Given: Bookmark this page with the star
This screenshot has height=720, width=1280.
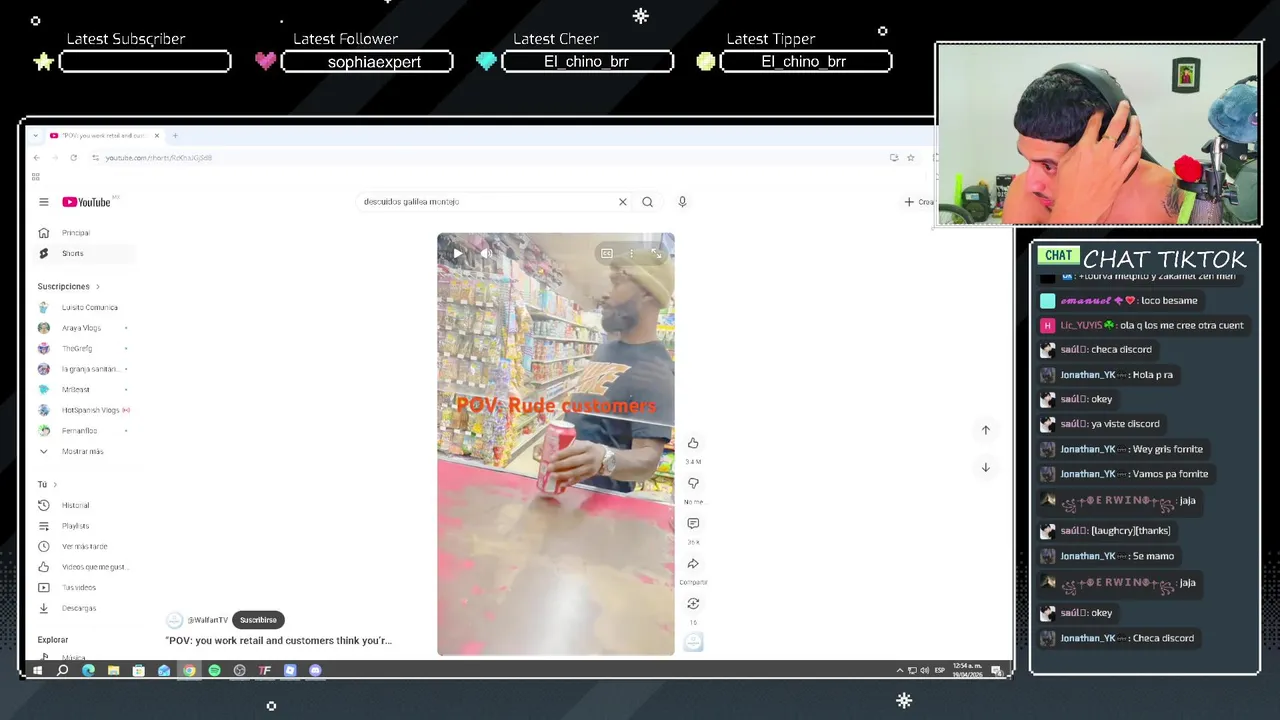Looking at the screenshot, I should click(x=910, y=158).
